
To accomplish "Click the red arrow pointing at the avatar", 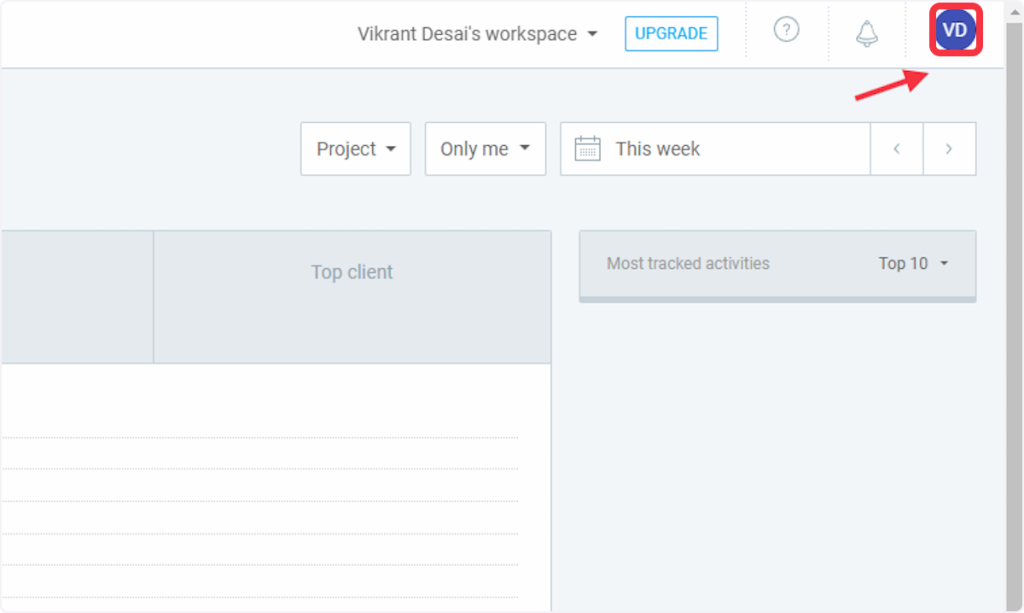I will (888, 86).
